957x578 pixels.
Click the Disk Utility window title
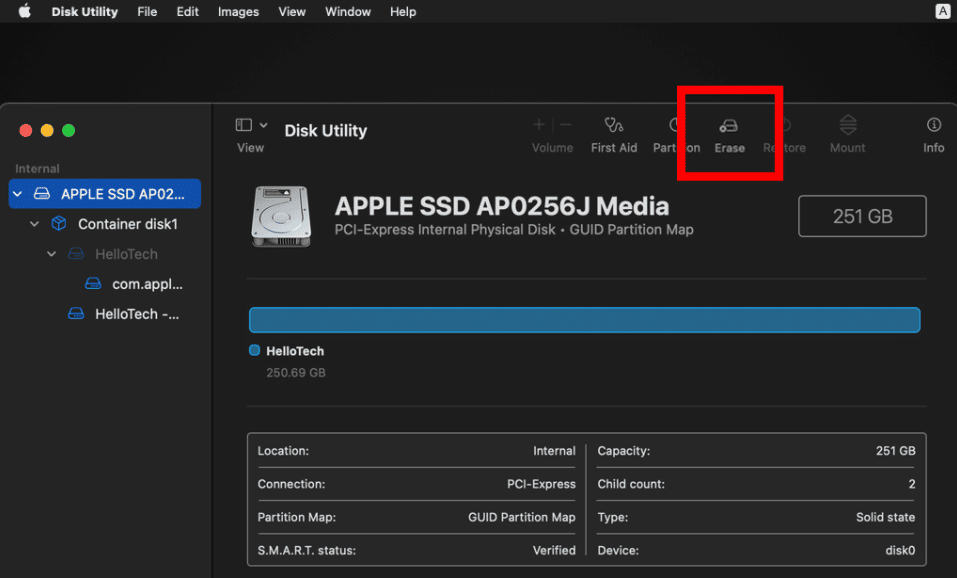click(326, 131)
